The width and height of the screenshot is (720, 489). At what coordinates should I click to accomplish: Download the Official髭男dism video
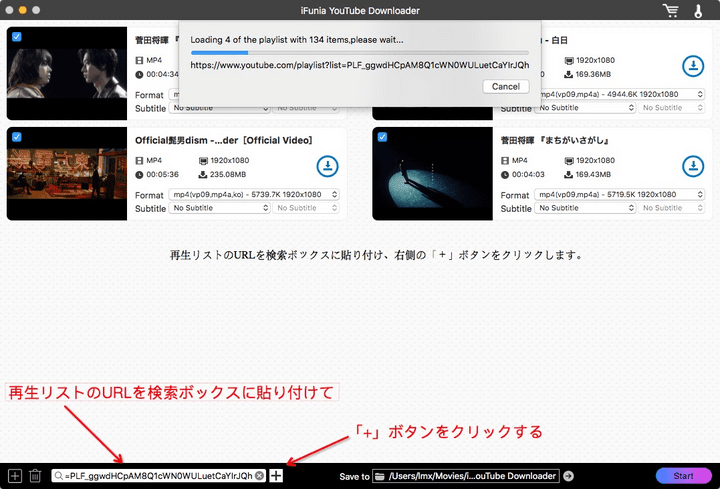pos(327,166)
